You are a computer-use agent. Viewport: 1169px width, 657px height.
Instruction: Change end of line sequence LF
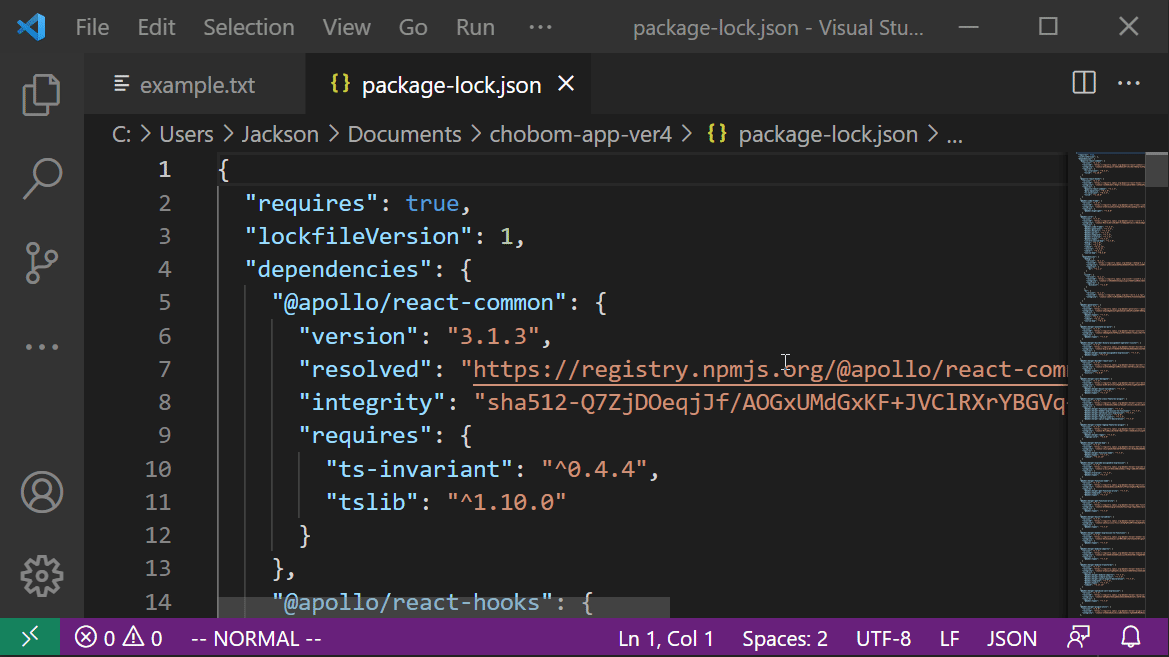(949, 638)
